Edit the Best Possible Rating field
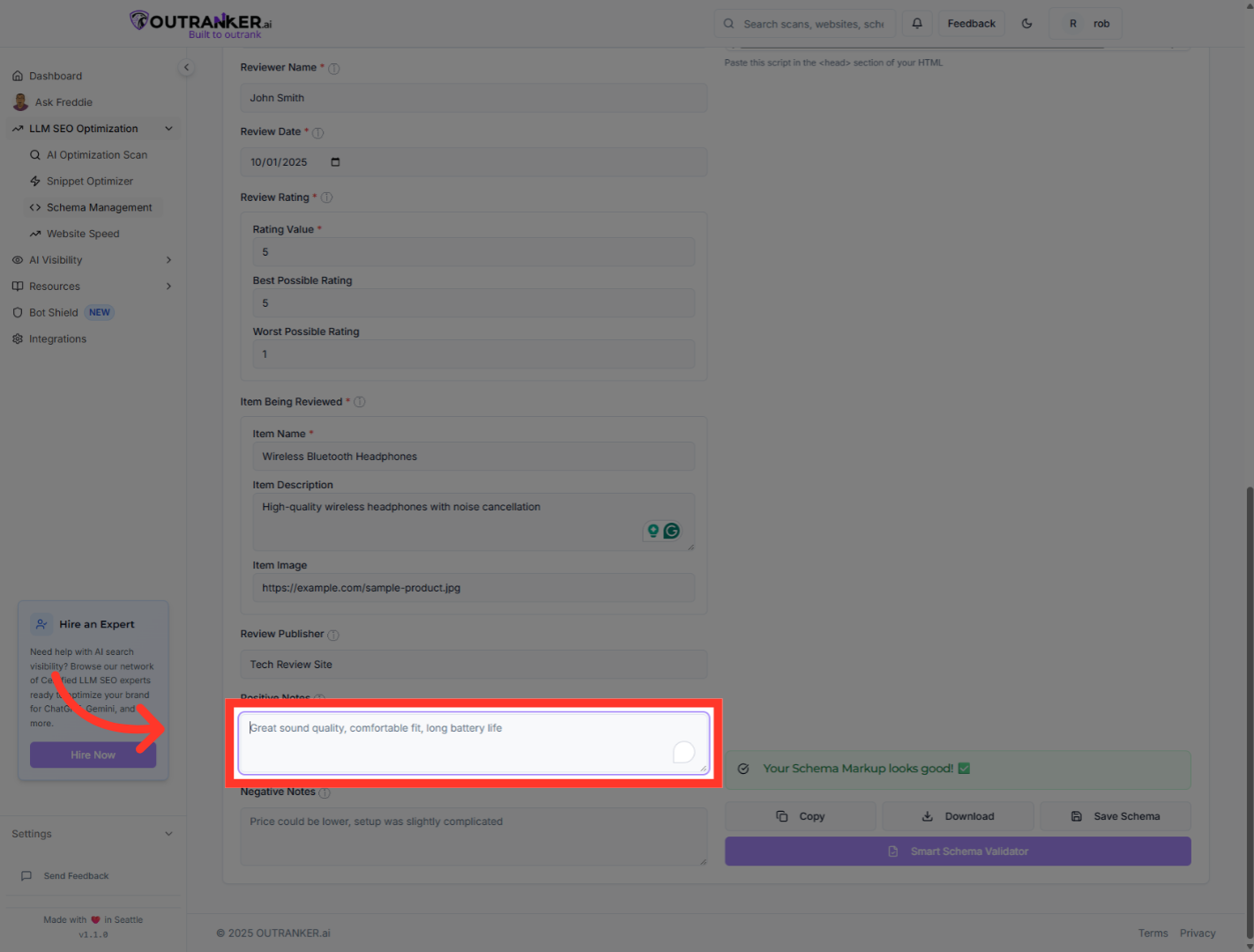 coord(474,303)
